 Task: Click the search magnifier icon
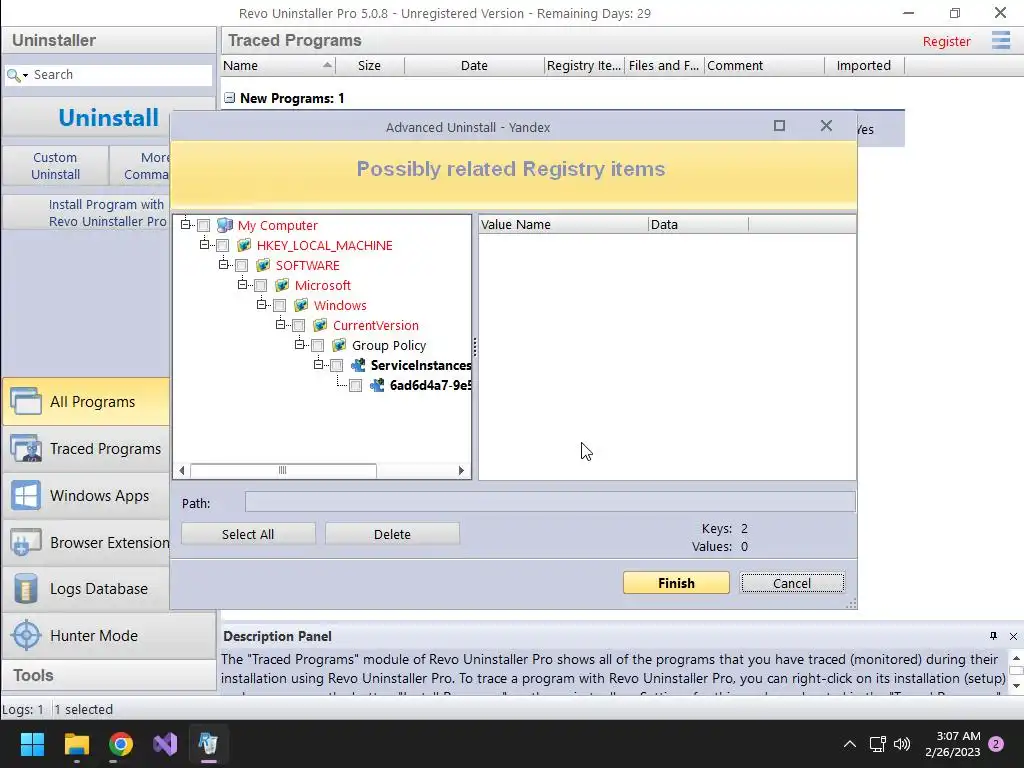point(12,75)
